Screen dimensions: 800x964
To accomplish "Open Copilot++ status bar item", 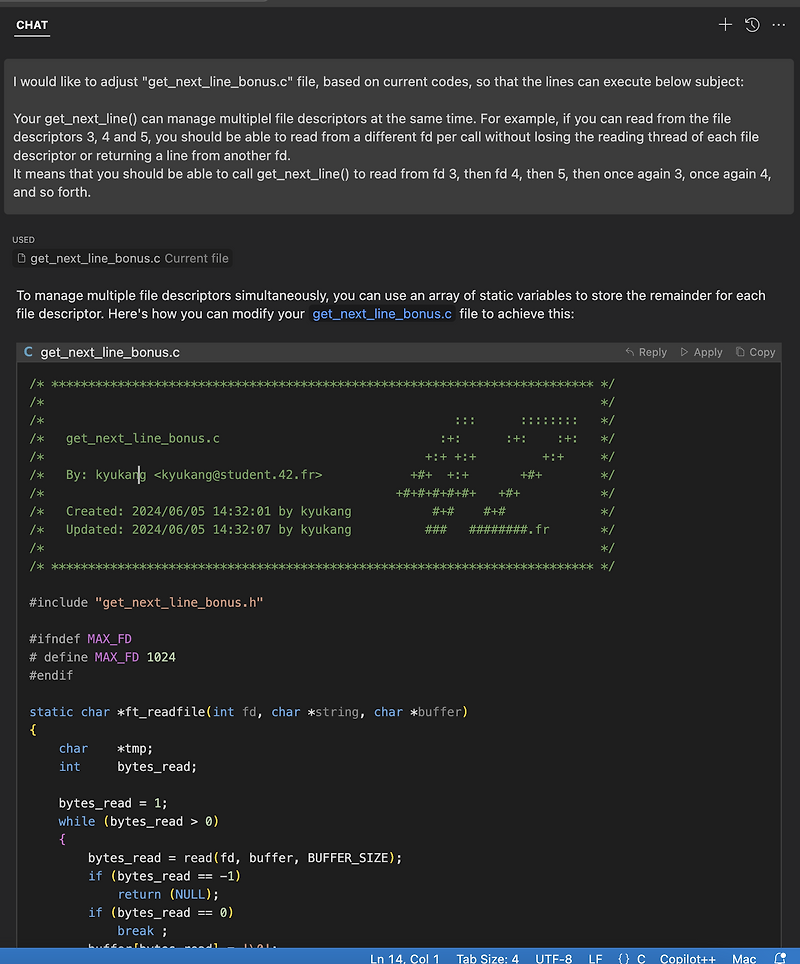I will pos(690,958).
